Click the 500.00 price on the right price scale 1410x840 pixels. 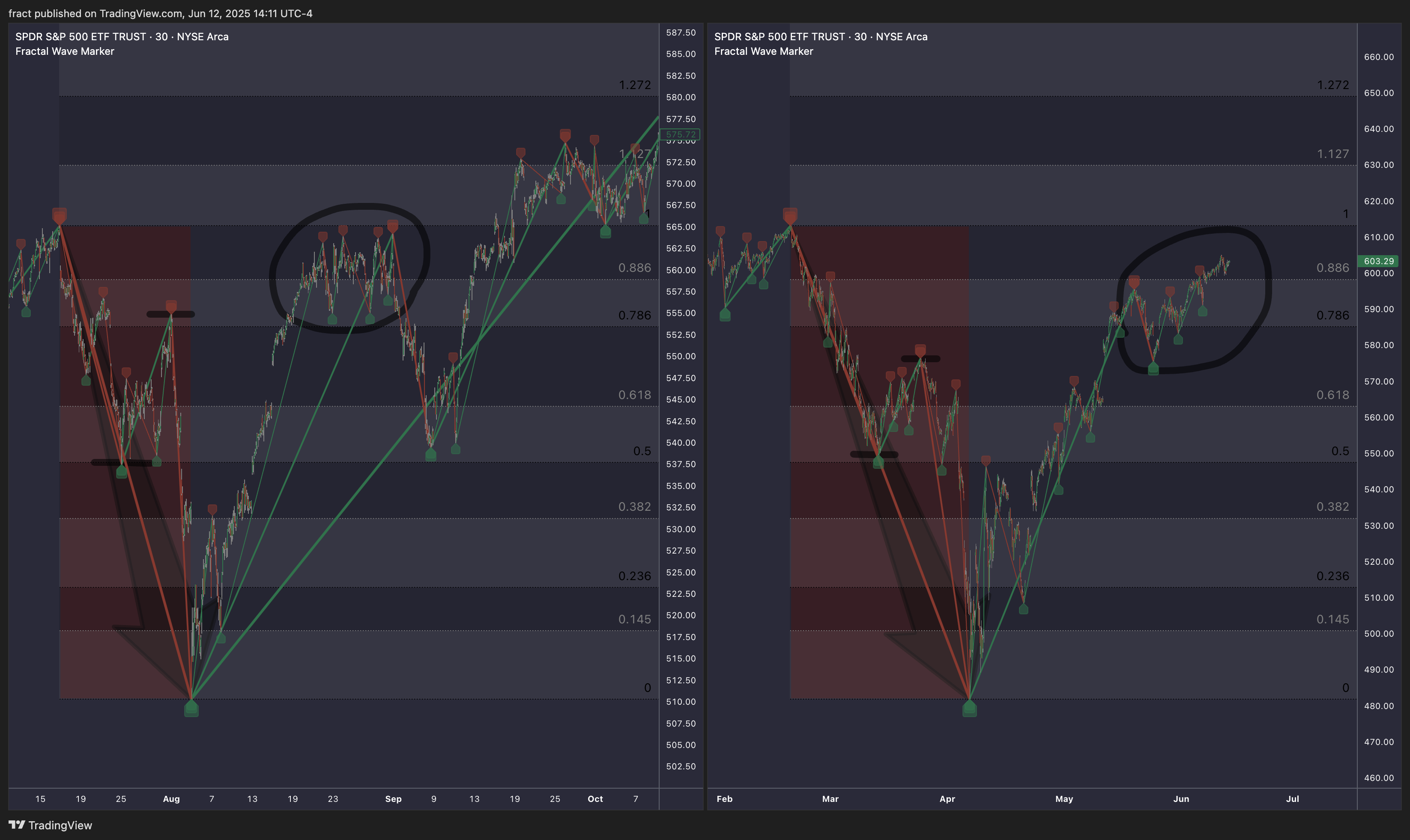(1379, 633)
